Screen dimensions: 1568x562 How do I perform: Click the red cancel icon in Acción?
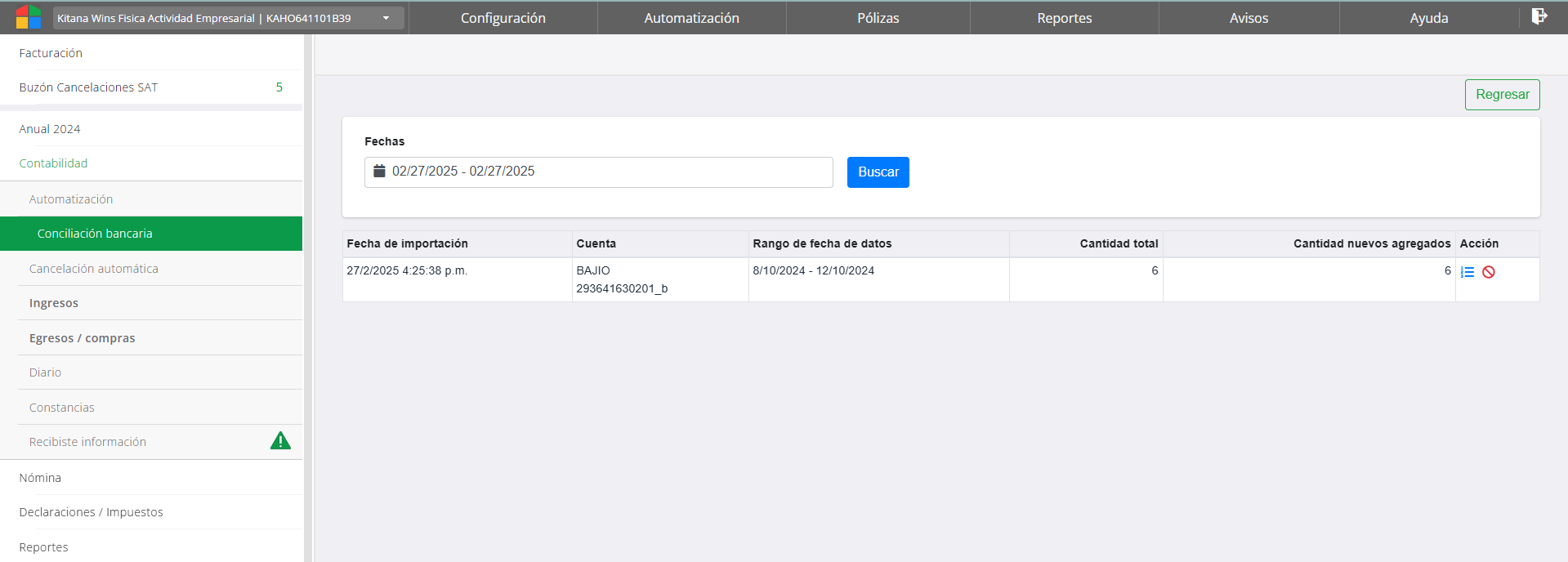click(x=1489, y=272)
